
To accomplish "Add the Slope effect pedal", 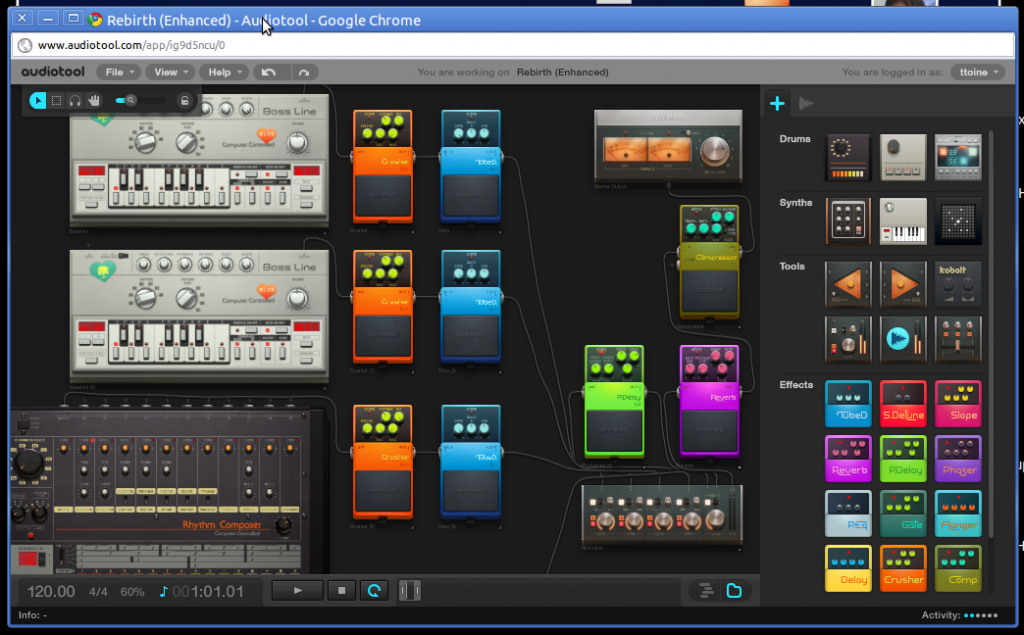I will (x=957, y=404).
